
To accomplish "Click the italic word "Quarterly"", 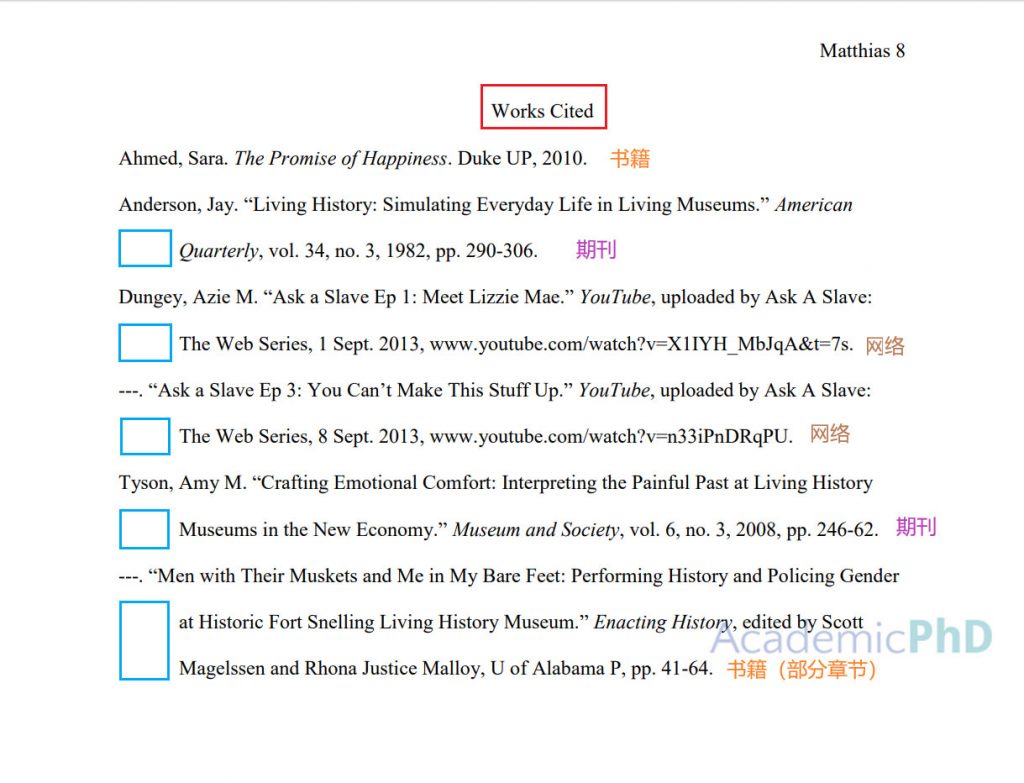I will (220, 251).
